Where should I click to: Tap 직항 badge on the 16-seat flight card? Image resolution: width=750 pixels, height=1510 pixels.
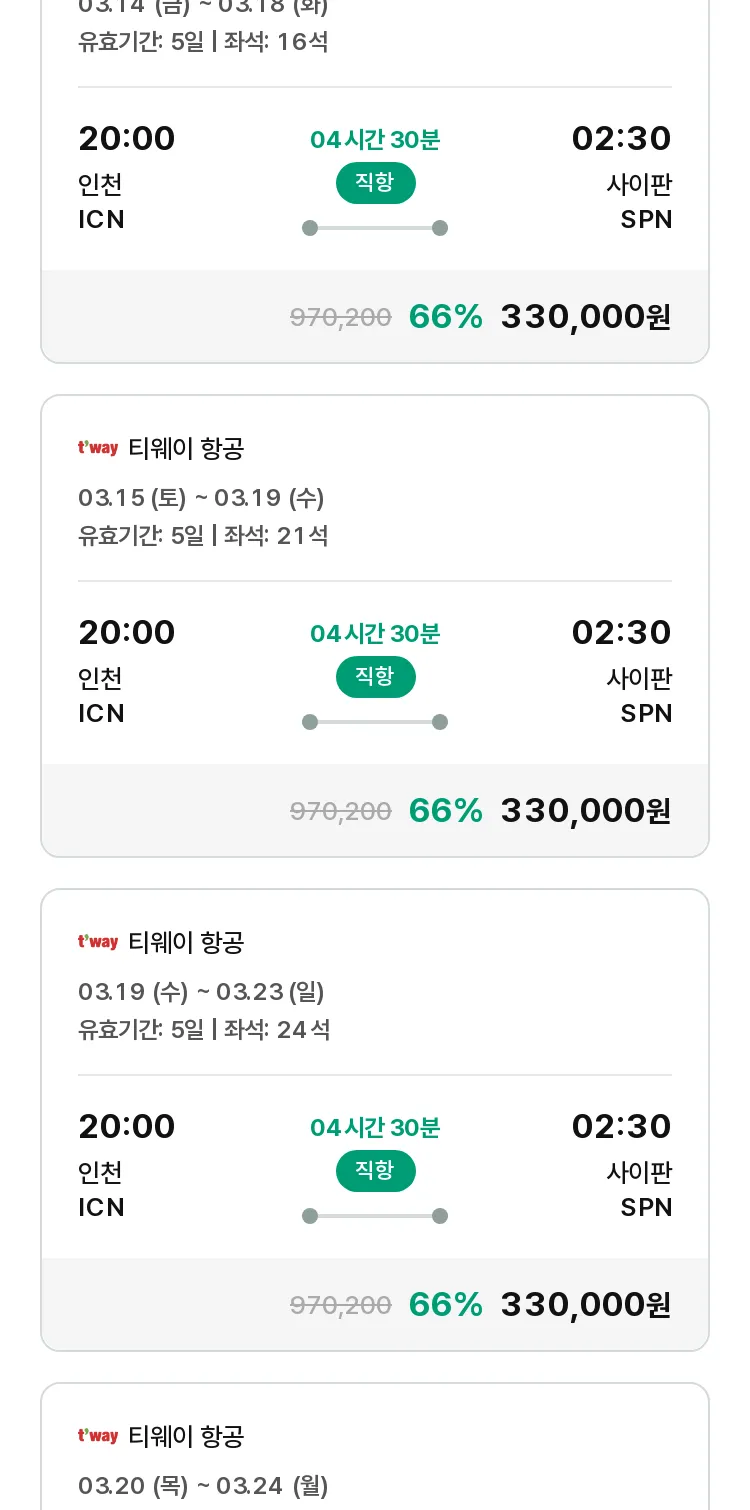(375, 183)
